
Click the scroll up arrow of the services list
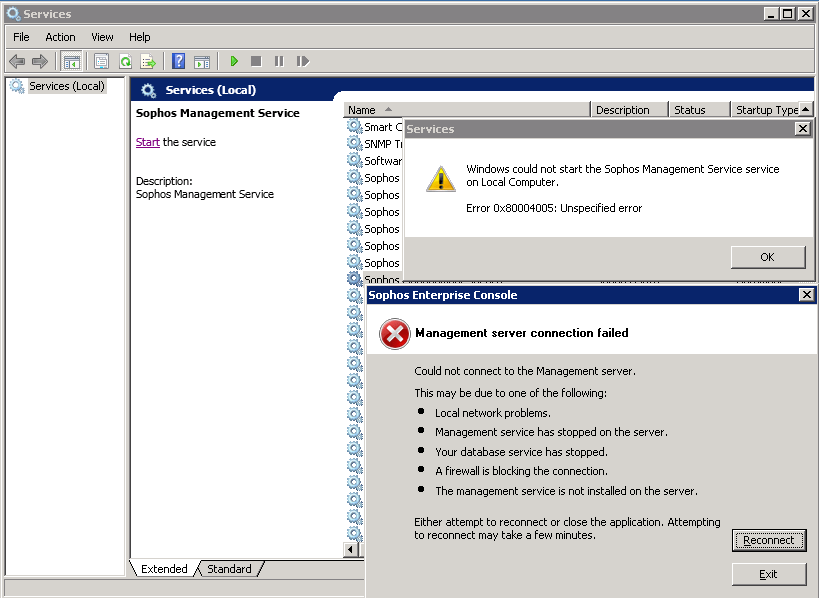pyautogui.click(x=806, y=109)
